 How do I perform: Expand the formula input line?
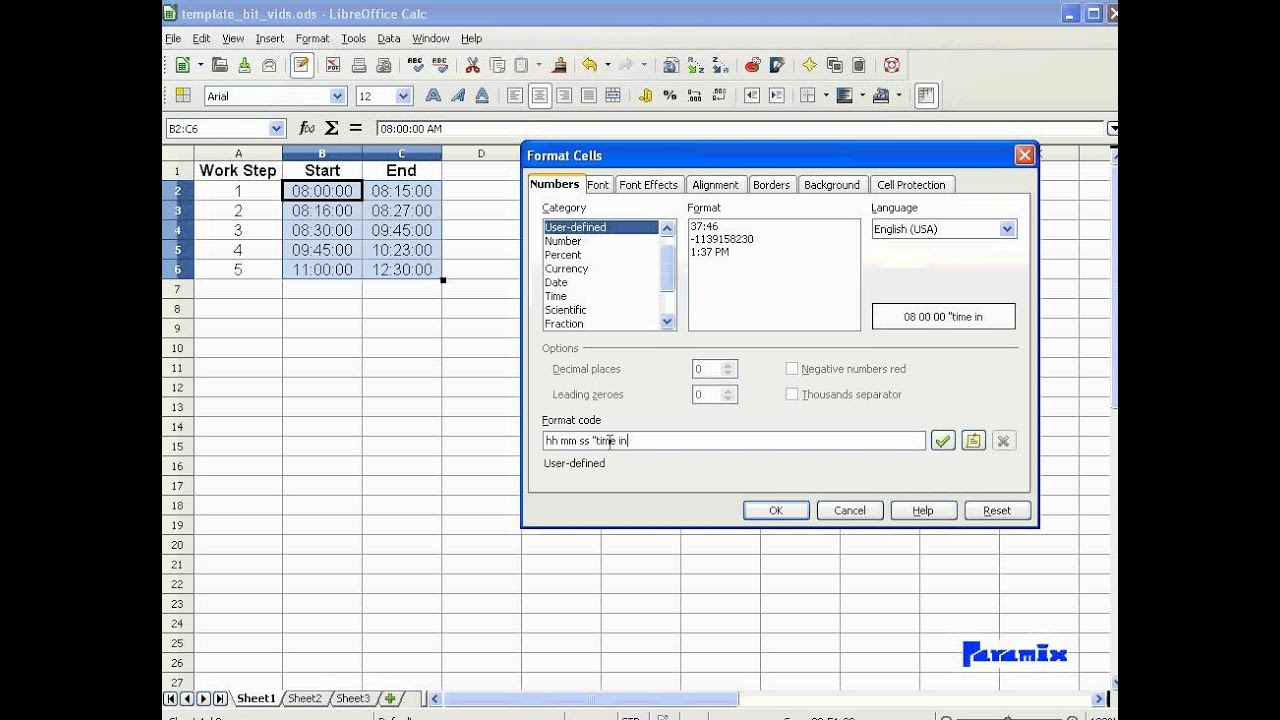[x=1113, y=128]
